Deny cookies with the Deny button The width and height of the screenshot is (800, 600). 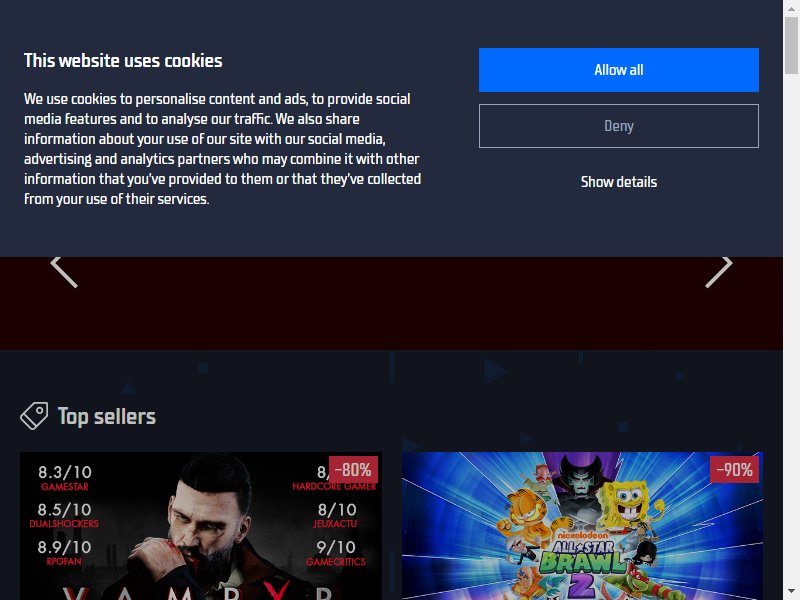pyautogui.click(x=618, y=126)
